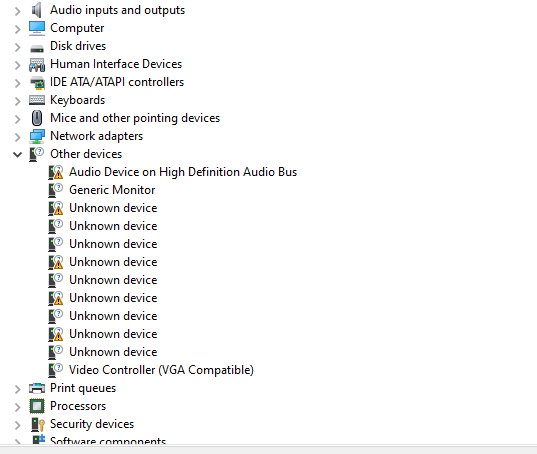The image size is (537, 454).
Task: Click the Disk drives icon
Action: click(x=37, y=49)
